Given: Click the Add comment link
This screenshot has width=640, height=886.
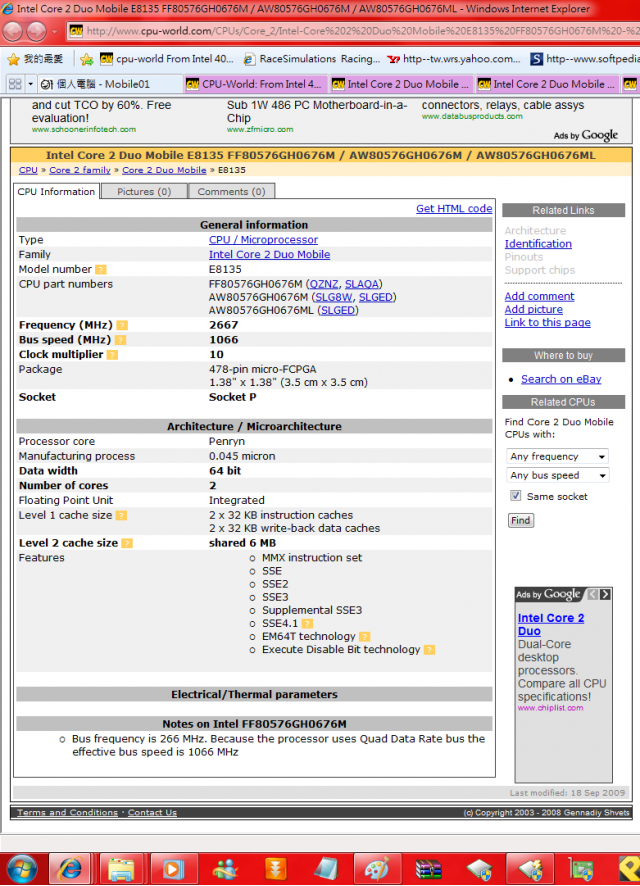Looking at the screenshot, I should coord(539,296).
